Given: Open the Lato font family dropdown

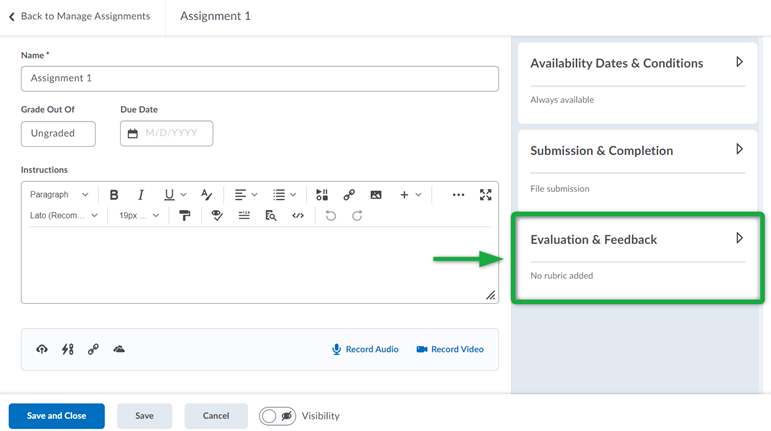Looking at the screenshot, I should coord(64,216).
